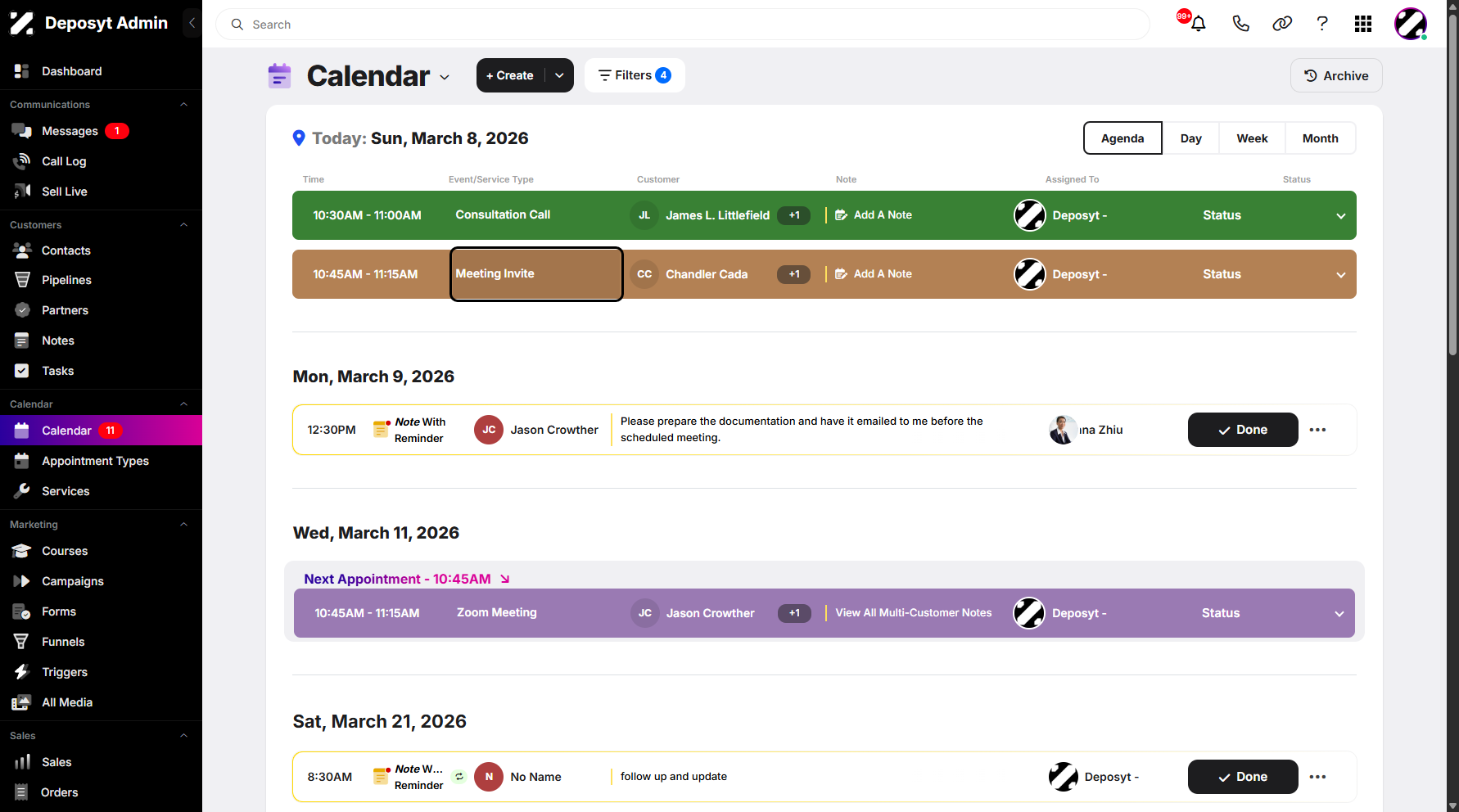Expand the Consultation Call row chevron
The image size is (1459, 812).
coord(1340,216)
